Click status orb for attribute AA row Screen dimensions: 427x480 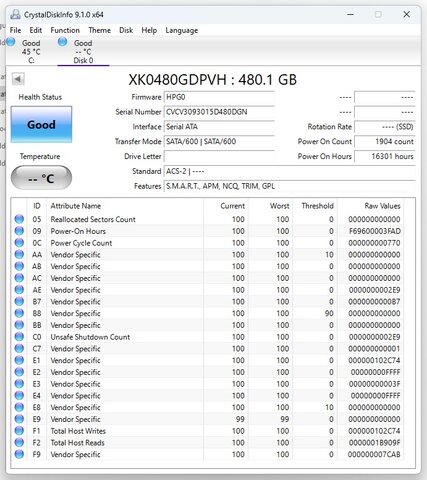tap(19, 254)
